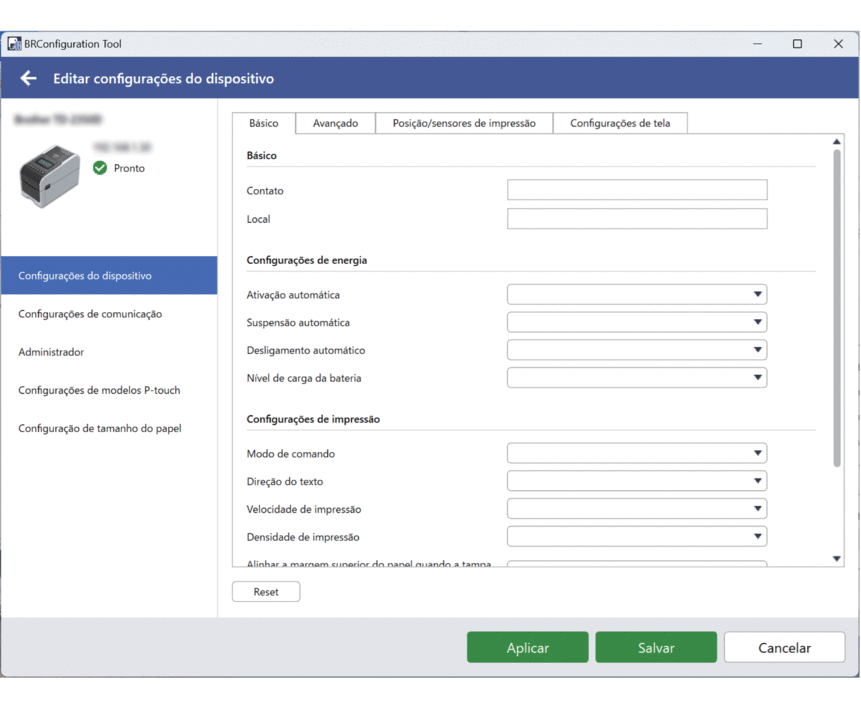Screen dimensions: 861x709
Task: Click the vertical scrollbar thumb
Action: pyautogui.click(x=837, y=308)
